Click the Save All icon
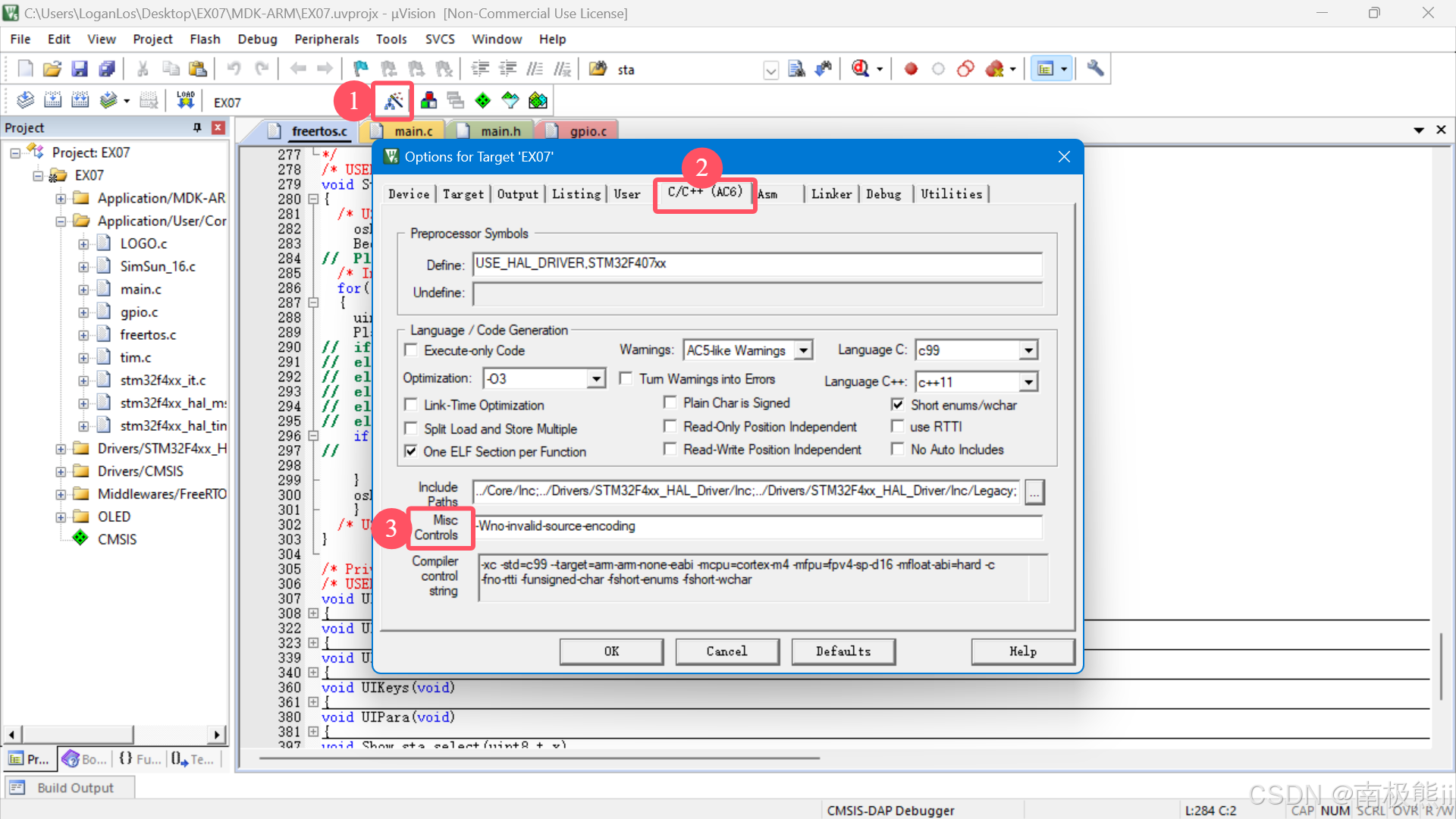This screenshot has width=1456, height=819. (107, 69)
